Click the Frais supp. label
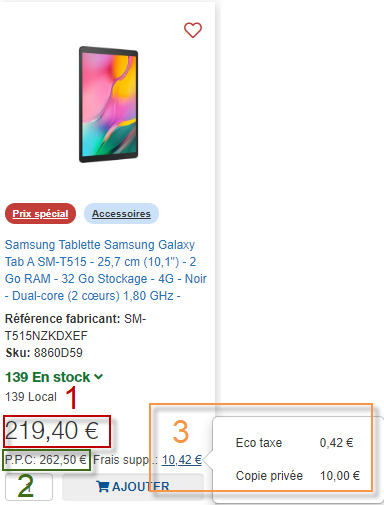Image resolution: width=384 pixels, height=505 pixels. [126, 460]
